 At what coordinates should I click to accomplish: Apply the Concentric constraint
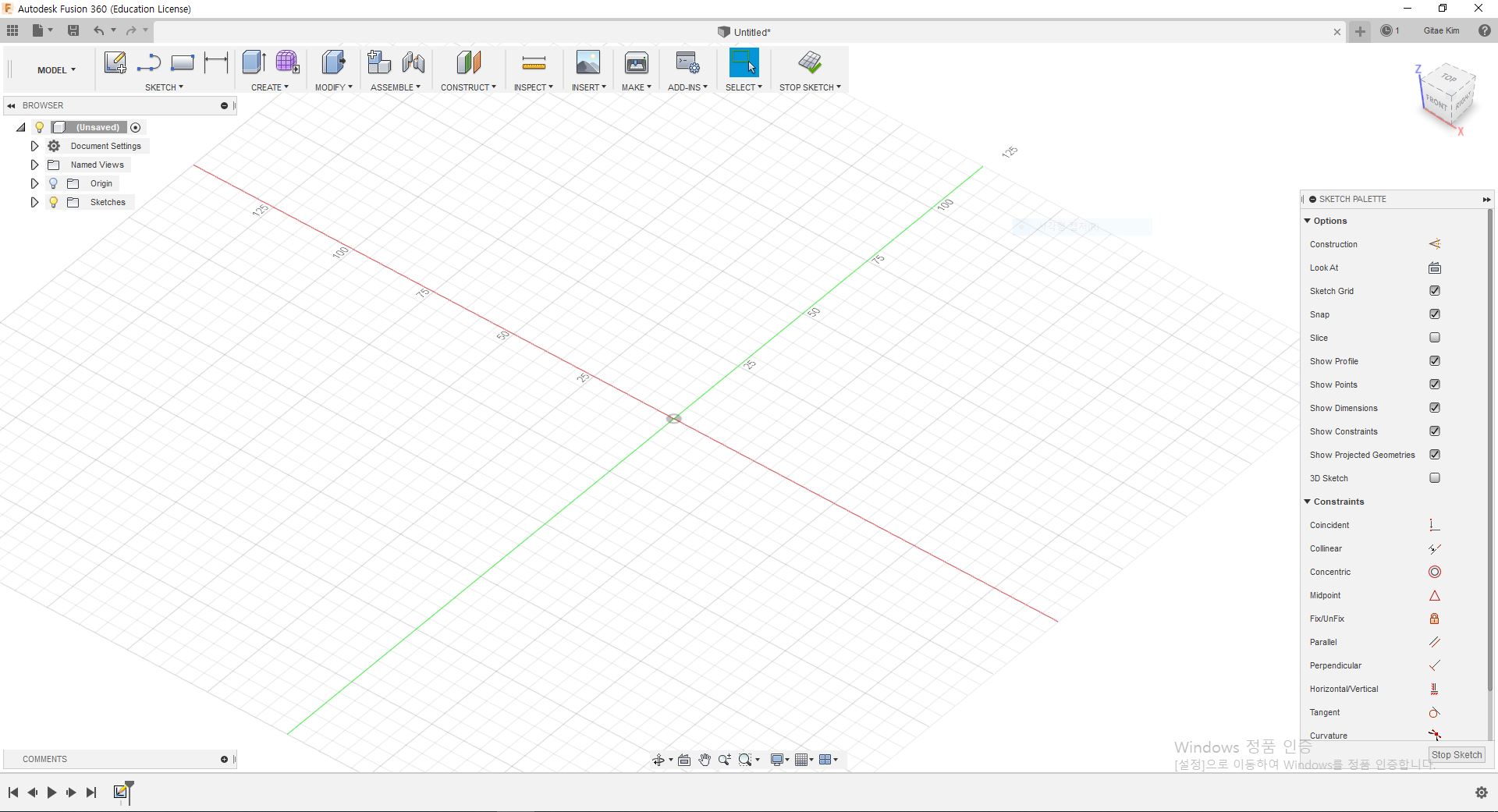(1434, 572)
